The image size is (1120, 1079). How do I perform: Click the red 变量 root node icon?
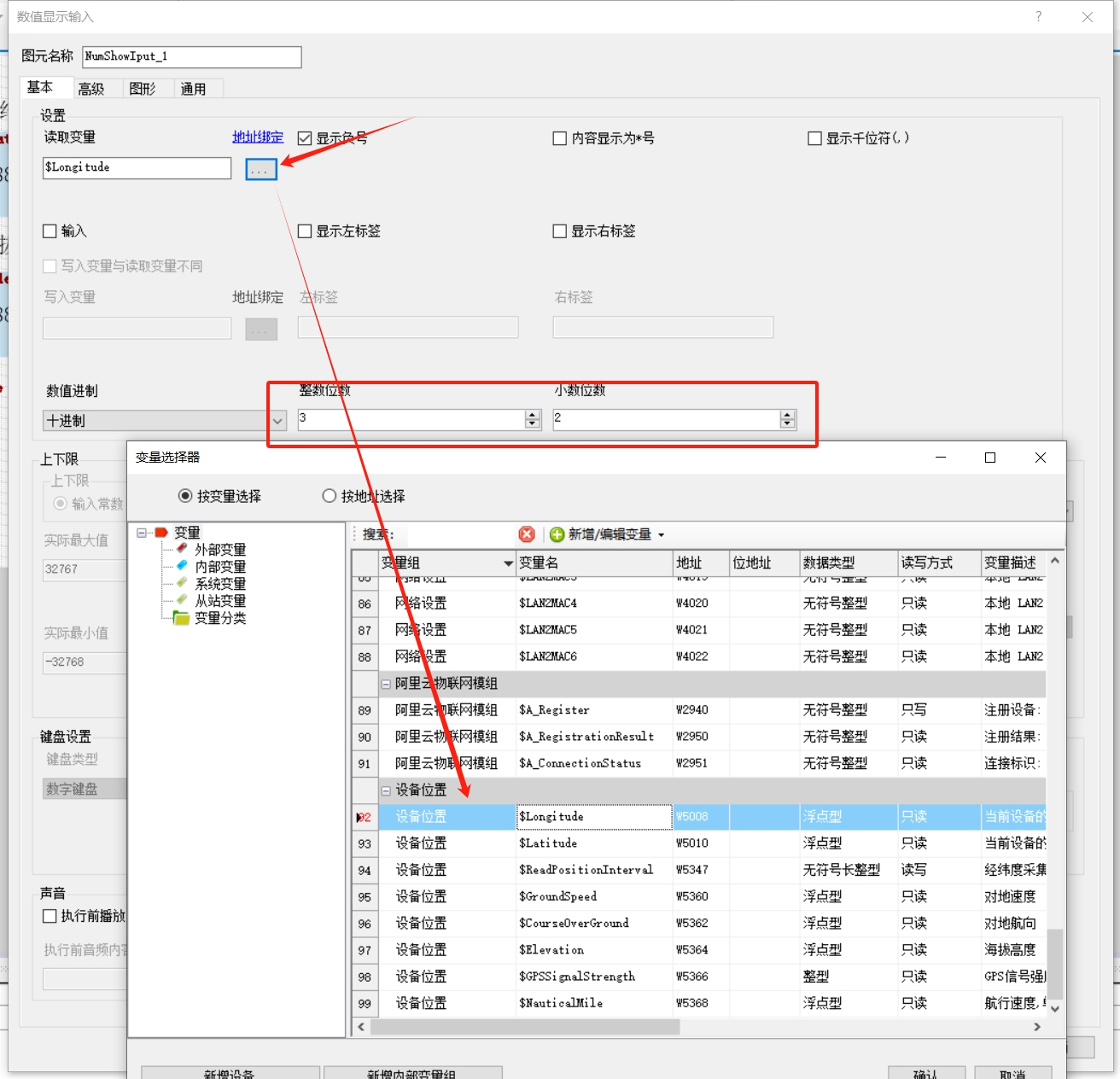pyautogui.click(x=161, y=532)
